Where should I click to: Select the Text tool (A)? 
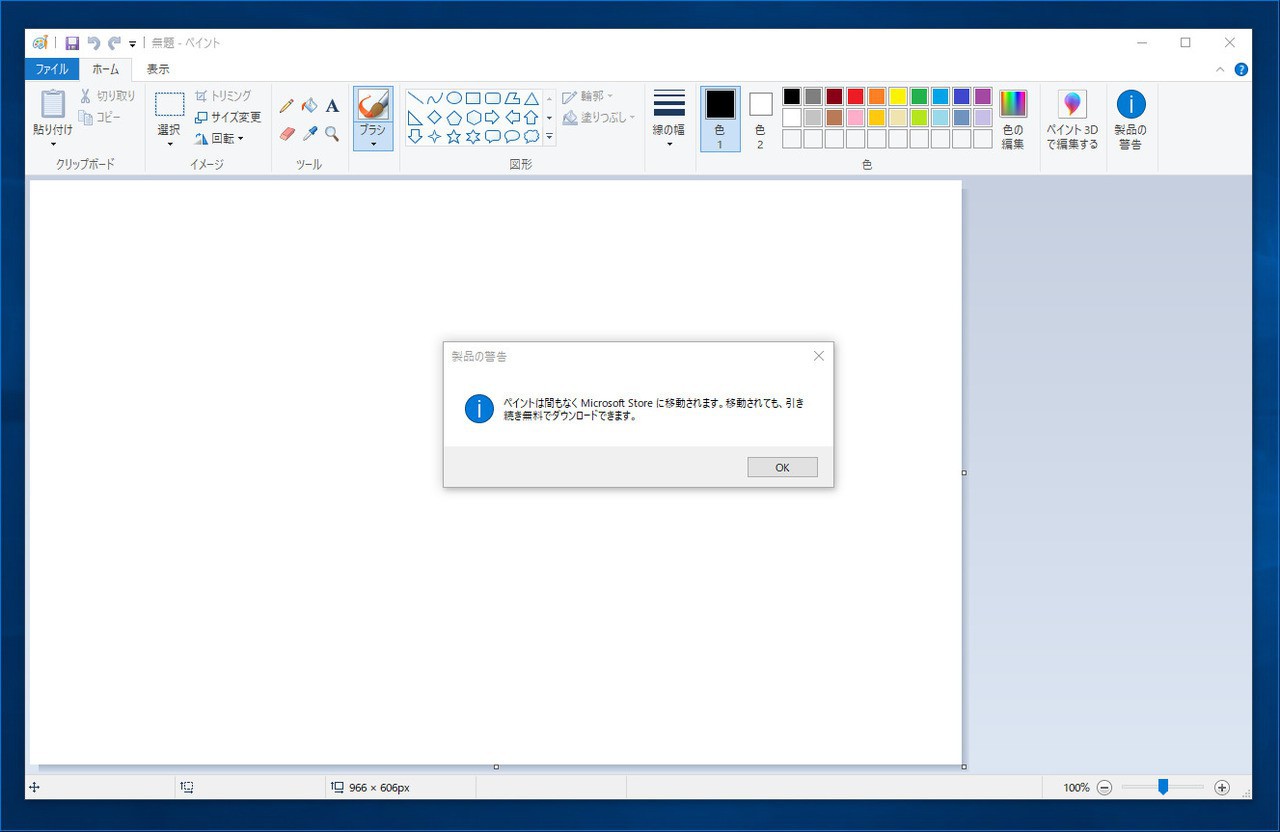click(x=332, y=105)
